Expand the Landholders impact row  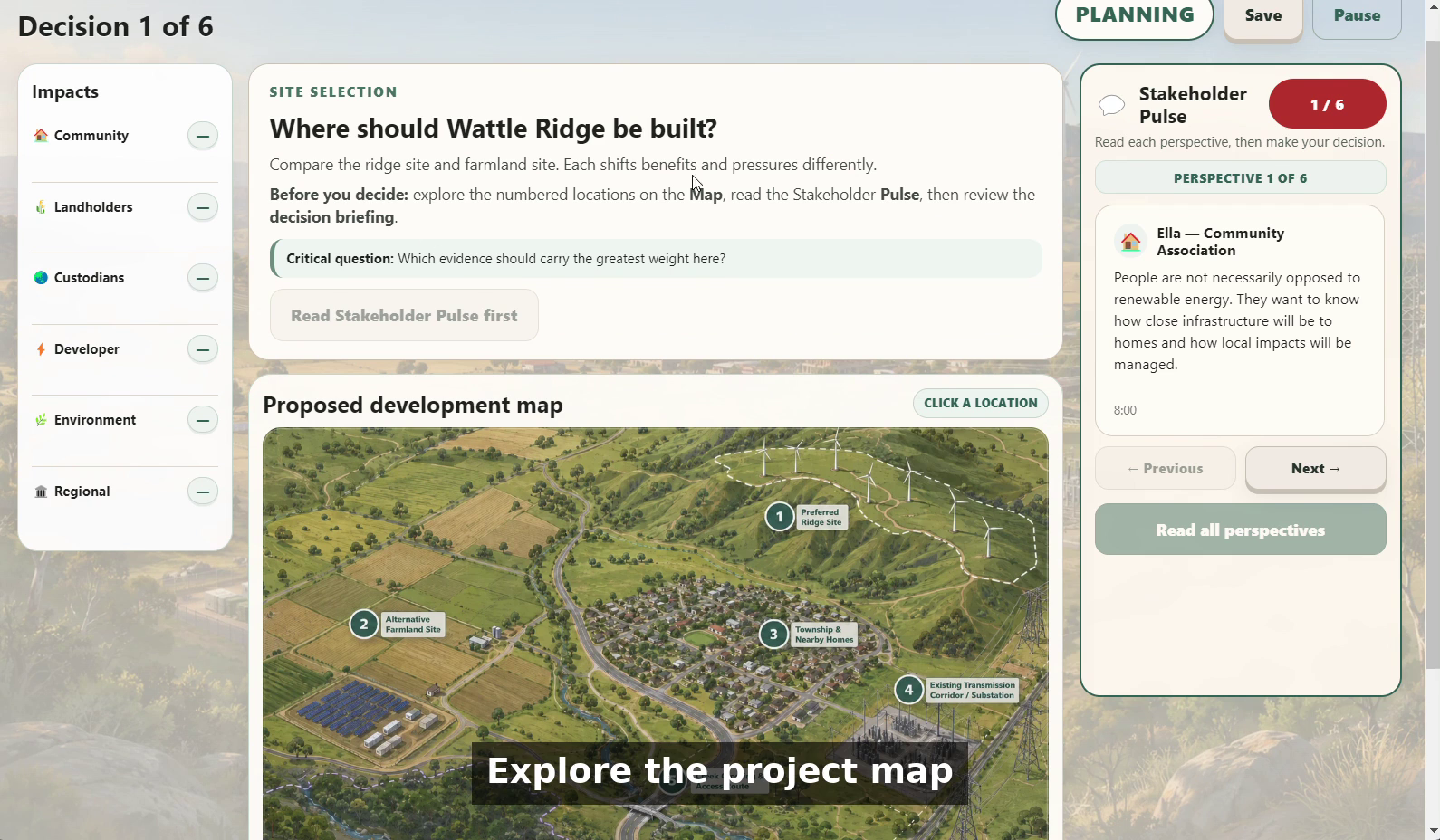[203, 207]
